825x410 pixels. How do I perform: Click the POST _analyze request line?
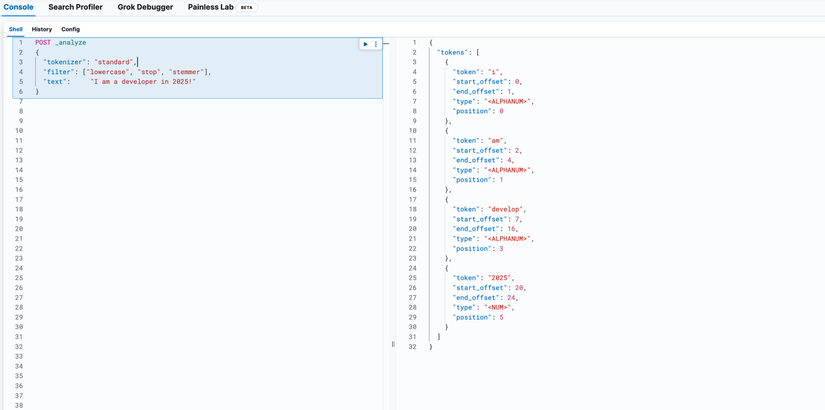point(59,43)
